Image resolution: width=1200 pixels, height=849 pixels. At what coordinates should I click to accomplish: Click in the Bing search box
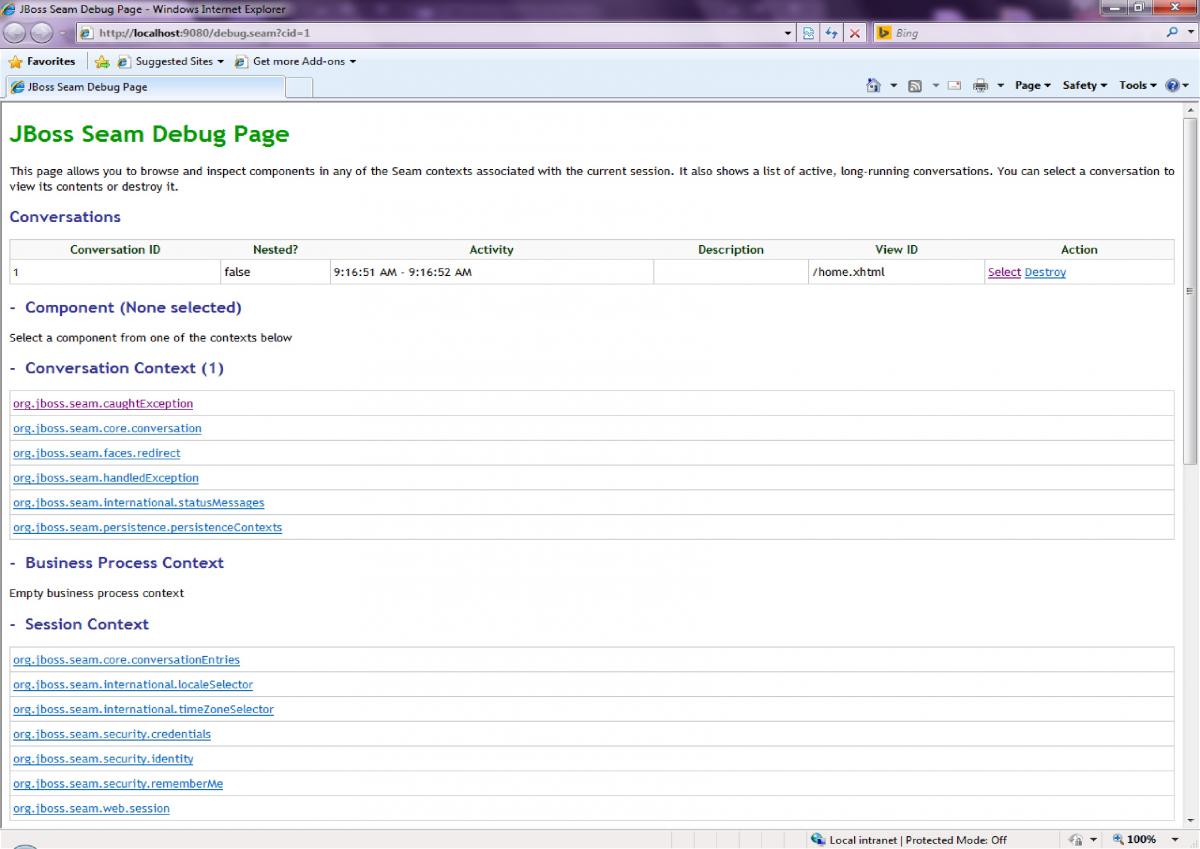point(1020,33)
